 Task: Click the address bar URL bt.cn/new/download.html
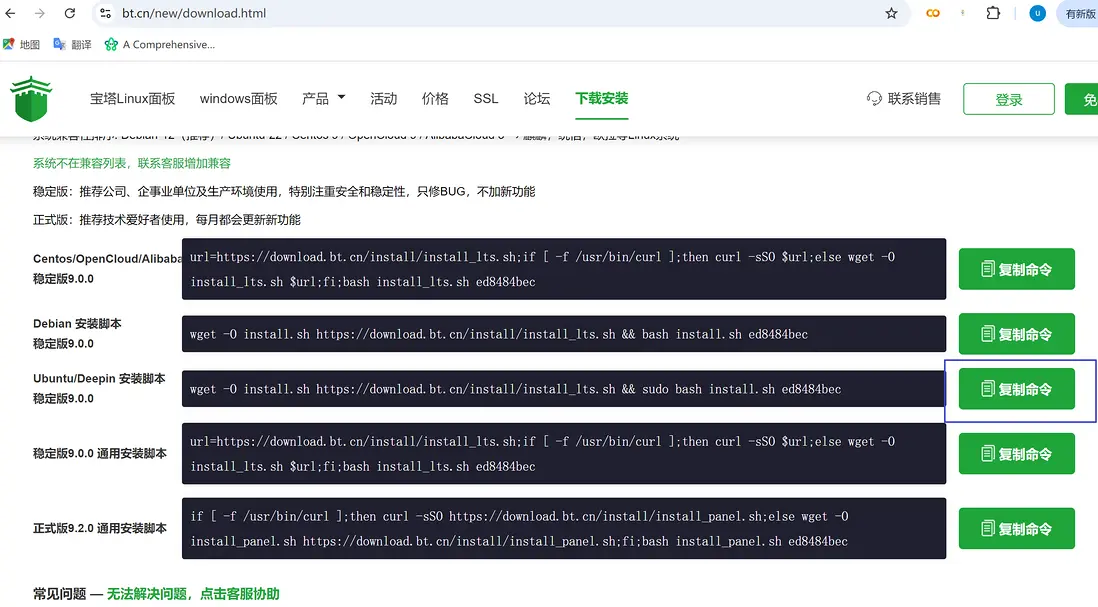tap(194, 13)
